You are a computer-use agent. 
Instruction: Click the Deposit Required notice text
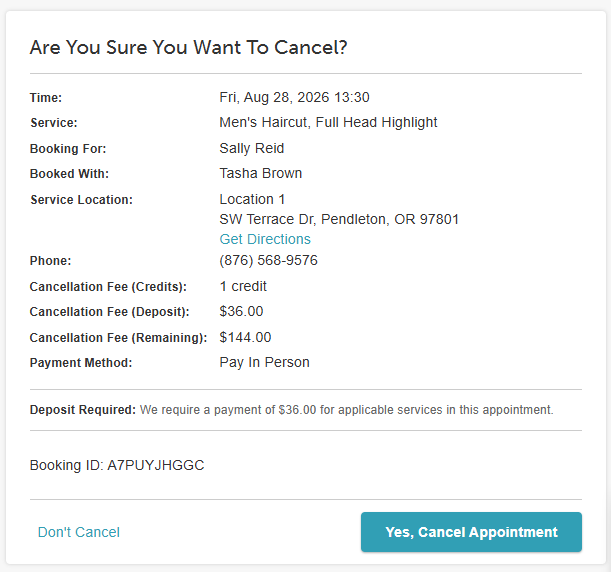pos(291,410)
